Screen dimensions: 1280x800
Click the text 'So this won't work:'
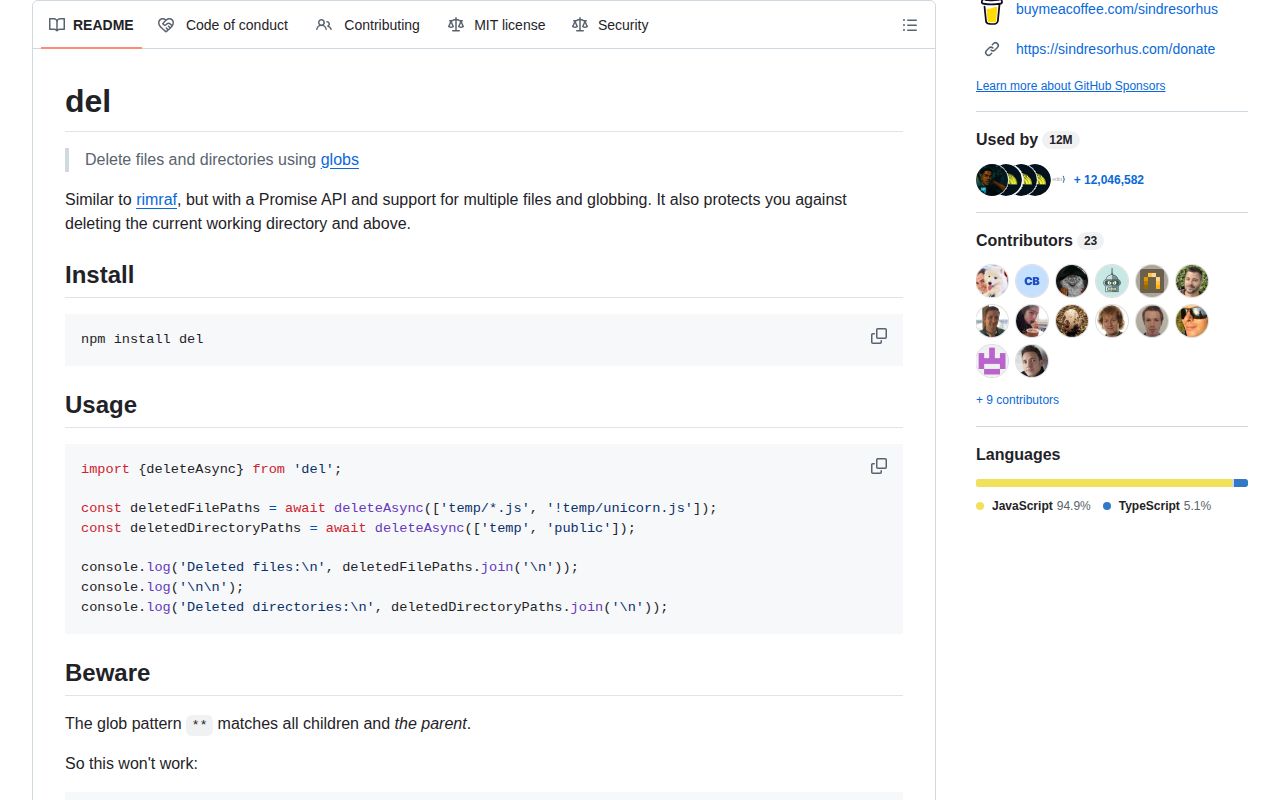(131, 763)
